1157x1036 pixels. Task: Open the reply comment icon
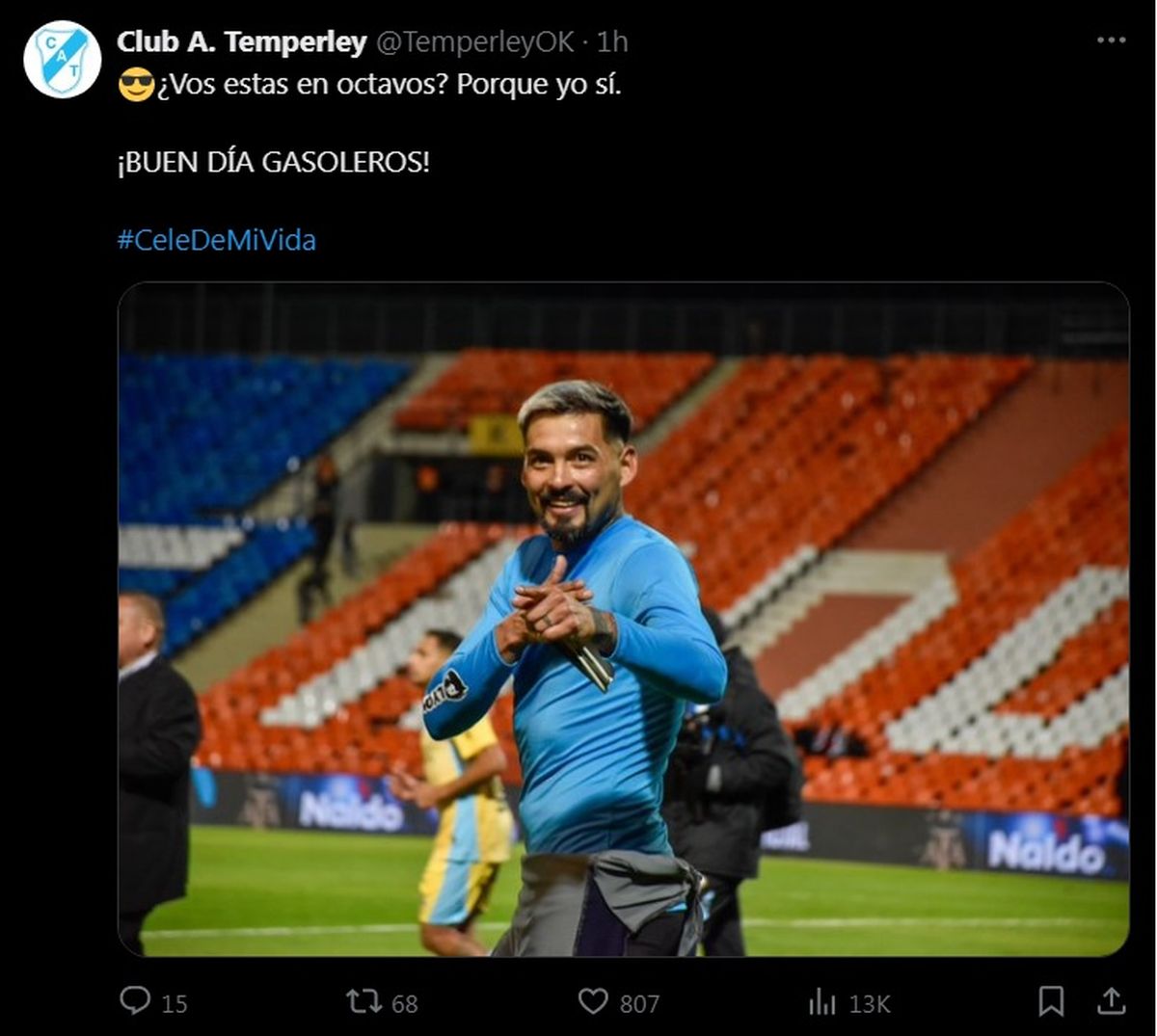pos(135,1001)
